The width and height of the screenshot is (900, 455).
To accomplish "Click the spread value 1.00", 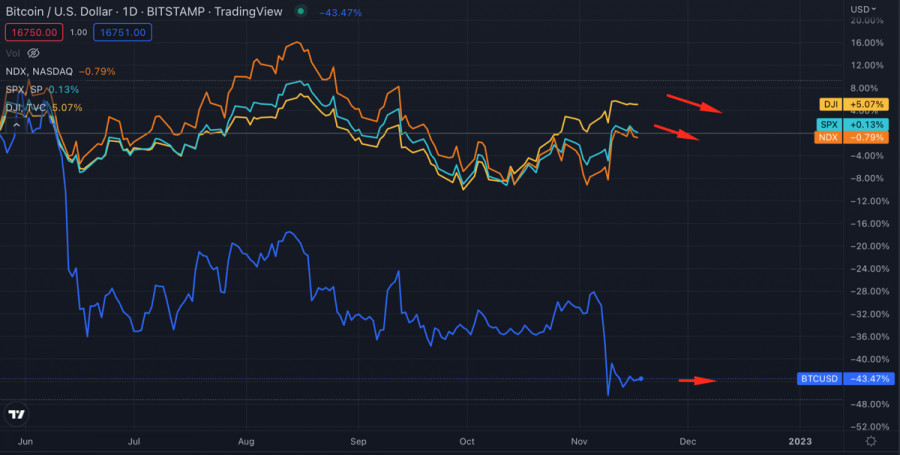I will 79,33.
